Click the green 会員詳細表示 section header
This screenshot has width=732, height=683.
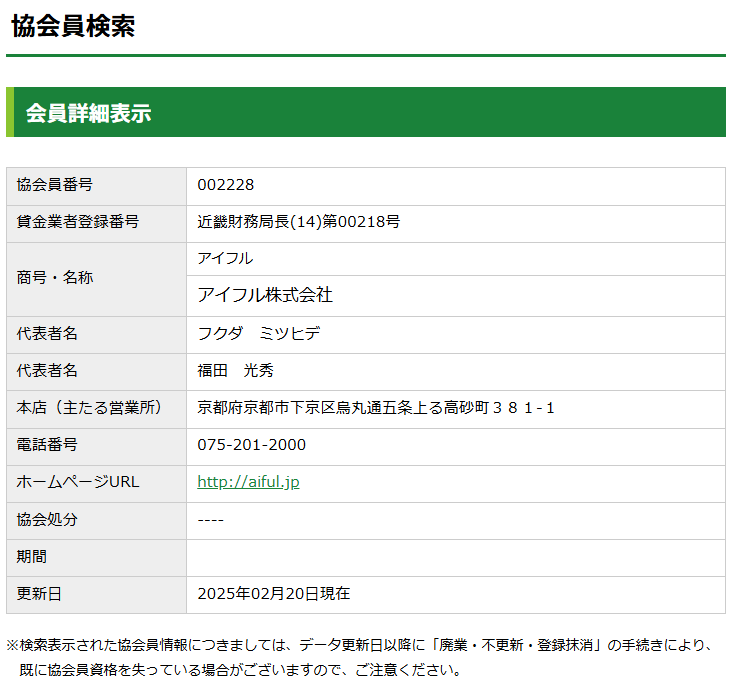click(88, 113)
